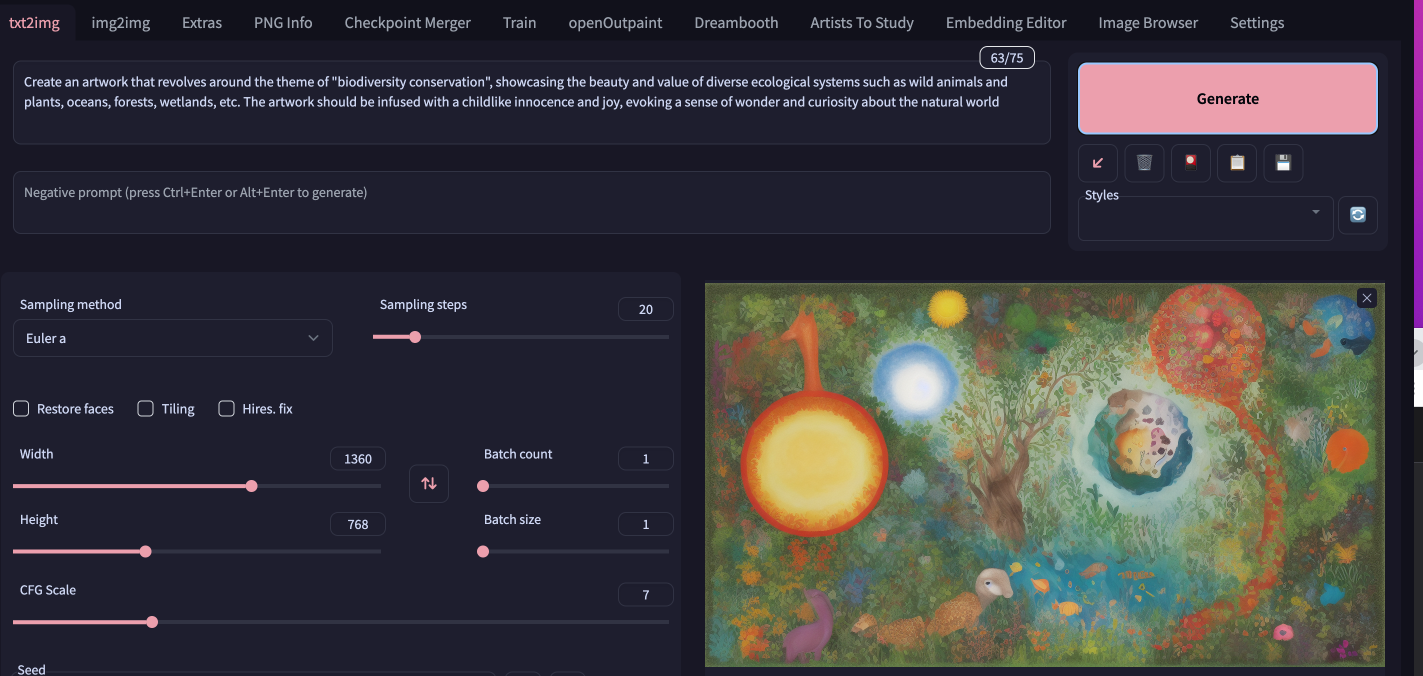Focus the Batch size value field

[645, 524]
